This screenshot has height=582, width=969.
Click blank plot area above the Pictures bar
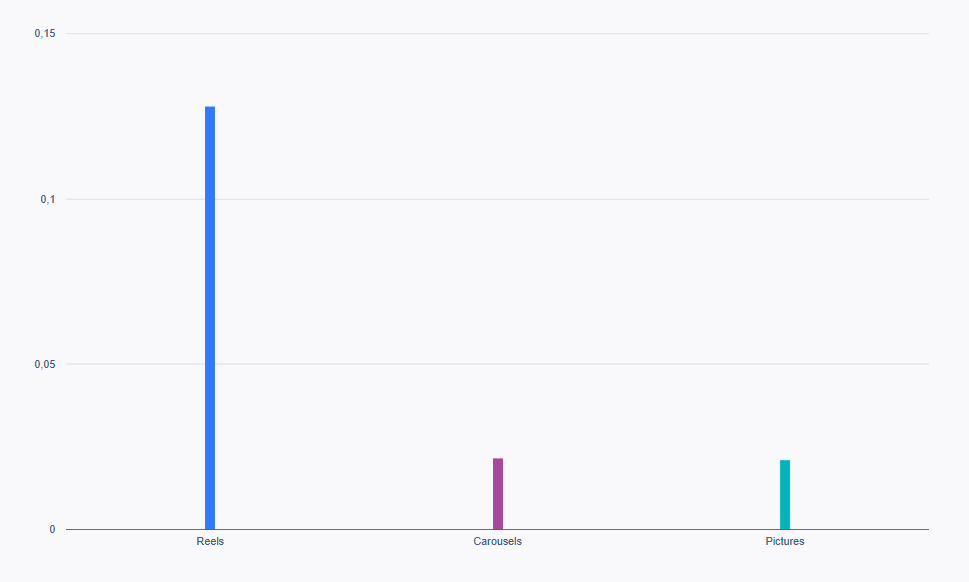785,280
